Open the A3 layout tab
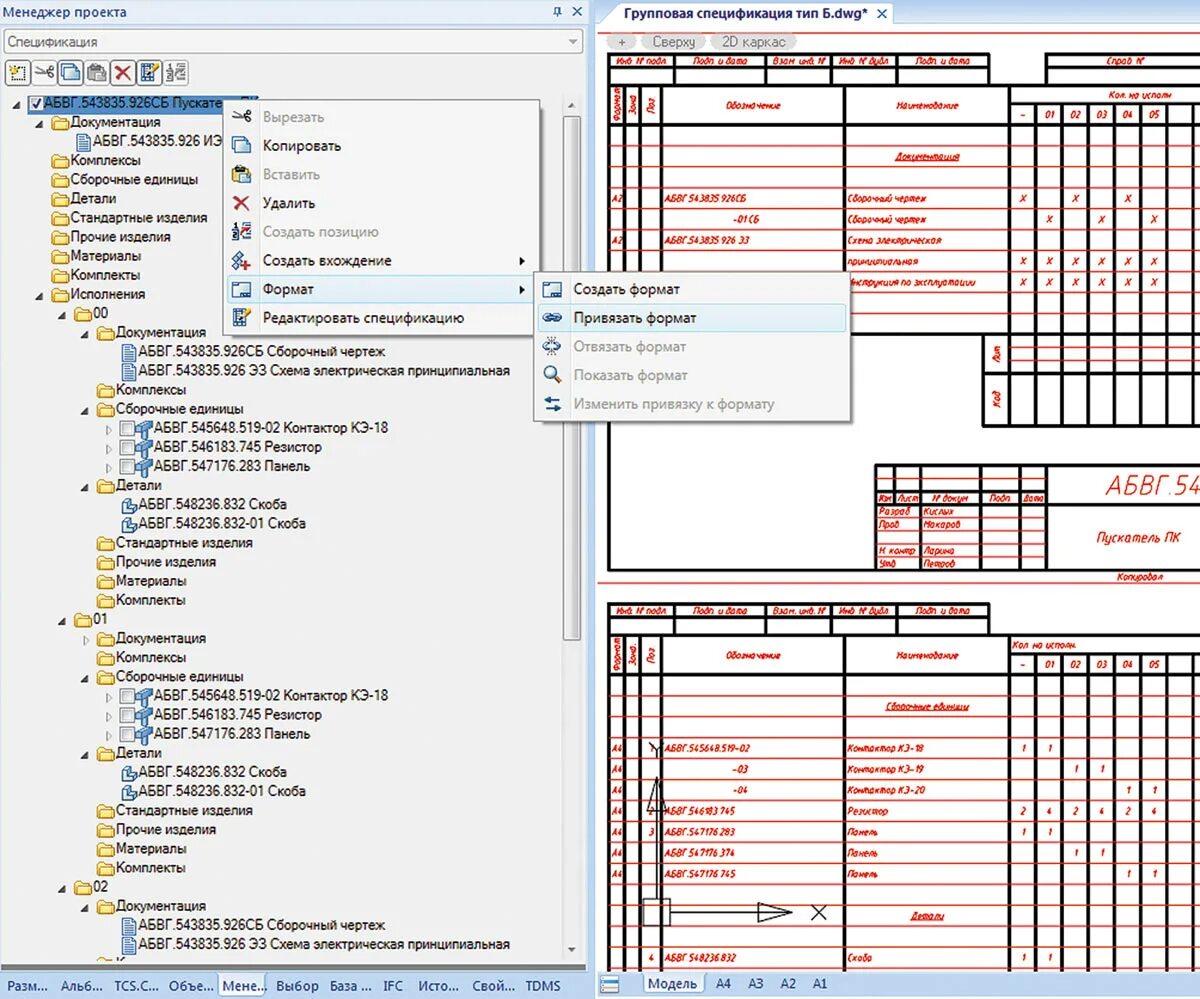The image size is (1200, 999). 756,984
